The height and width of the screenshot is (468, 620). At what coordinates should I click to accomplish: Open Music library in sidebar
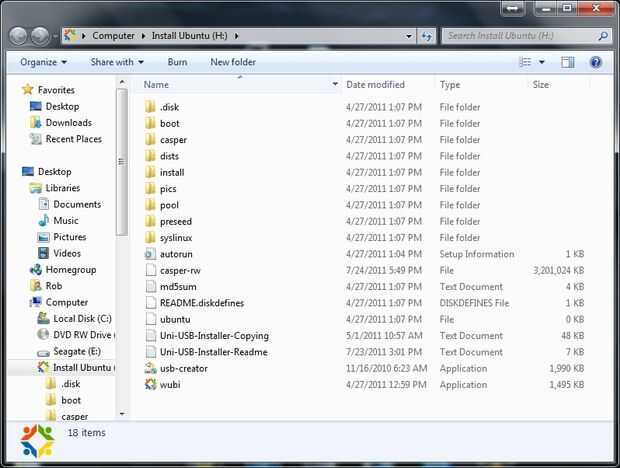tap(59, 221)
